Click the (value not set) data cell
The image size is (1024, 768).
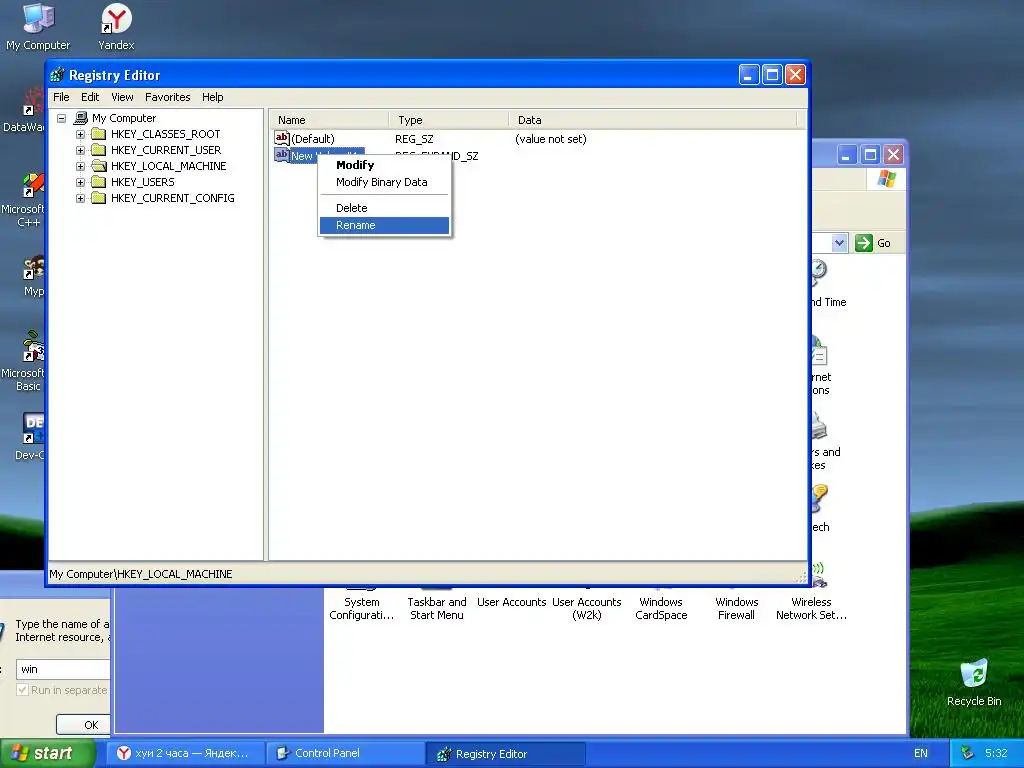(x=551, y=139)
